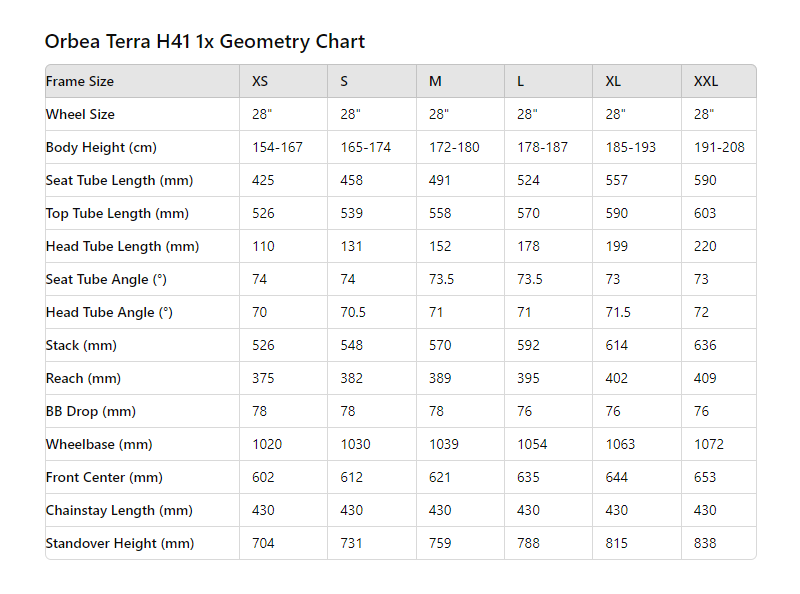Select the Reach (mm) row label

tap(83, 378)
